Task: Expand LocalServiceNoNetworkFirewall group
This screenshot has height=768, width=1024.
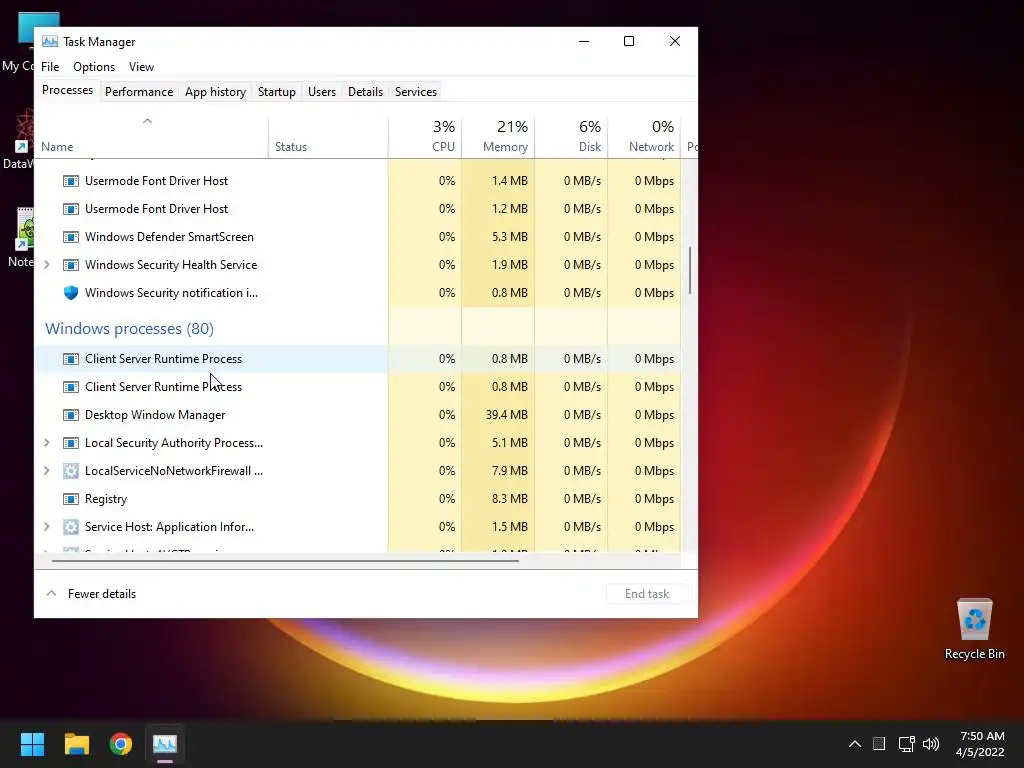Action: click(46, 471)
